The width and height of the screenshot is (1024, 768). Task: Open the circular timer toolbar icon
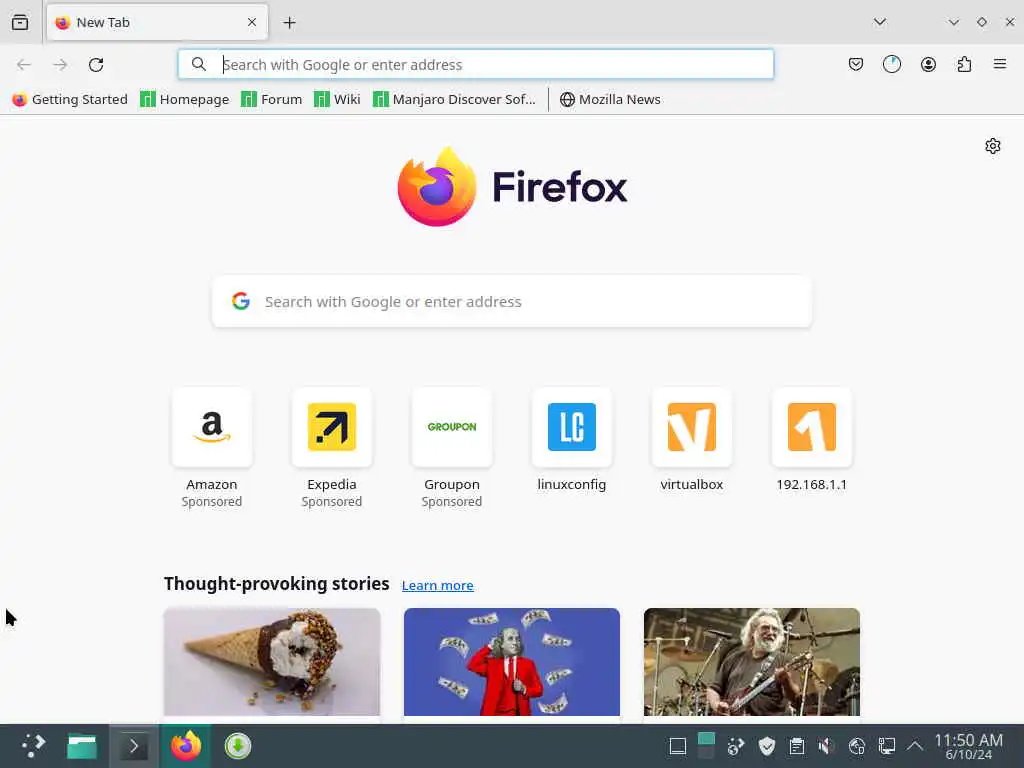(x=891, y=64)
